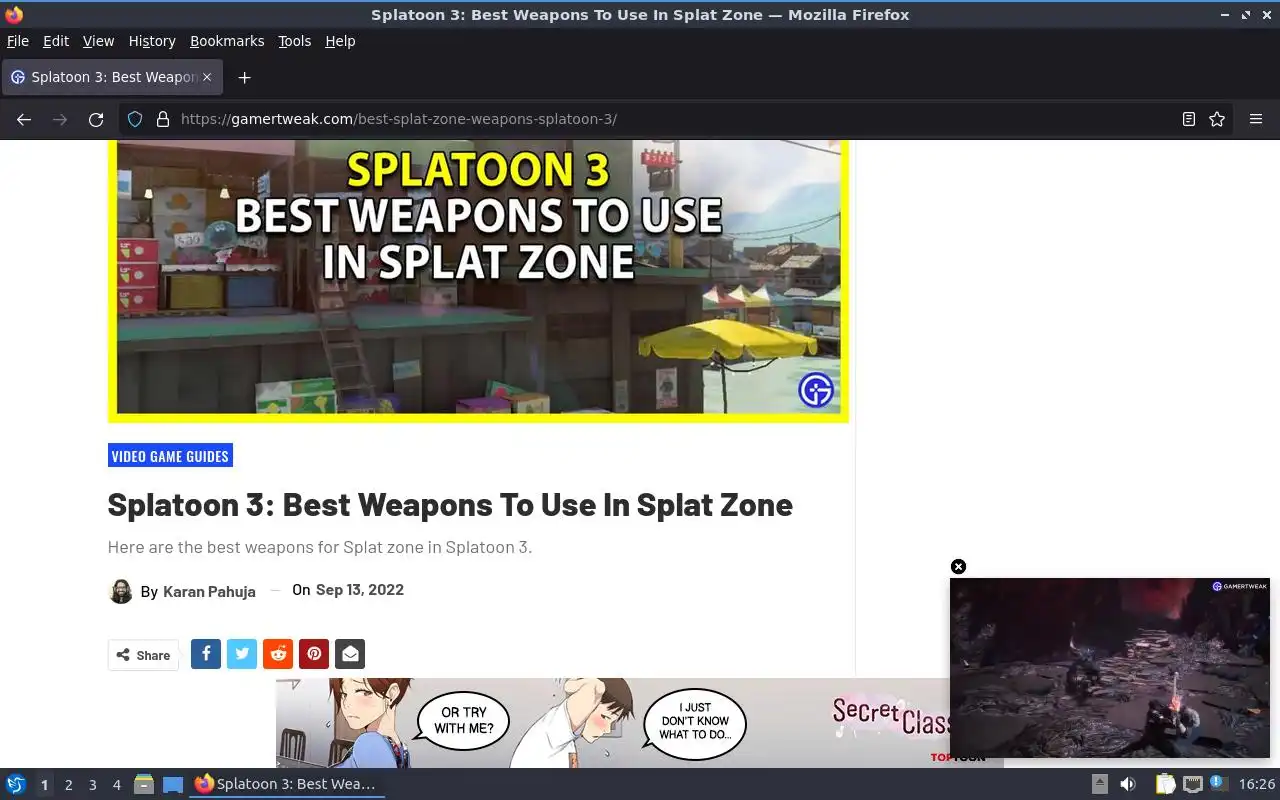Open the History menu
Image resolution: width=1280 pixels, height=800 pixels.
point(152,41)
